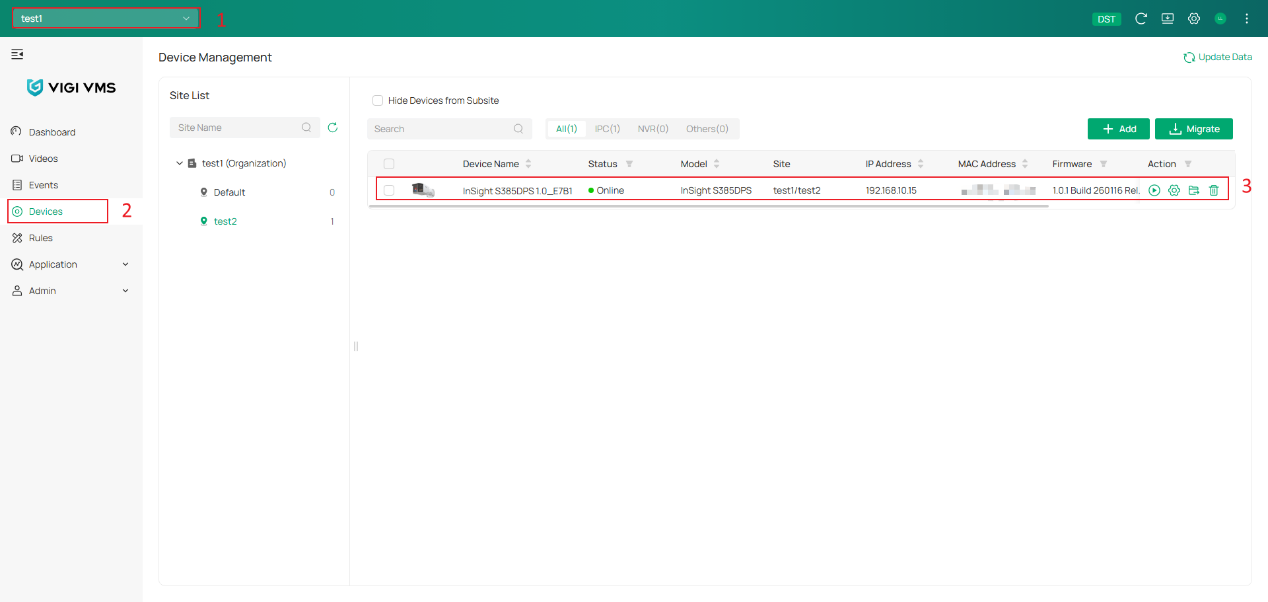Click the VIGI VMS logo
Screen dimensions: 1268x602
(71, 88)
